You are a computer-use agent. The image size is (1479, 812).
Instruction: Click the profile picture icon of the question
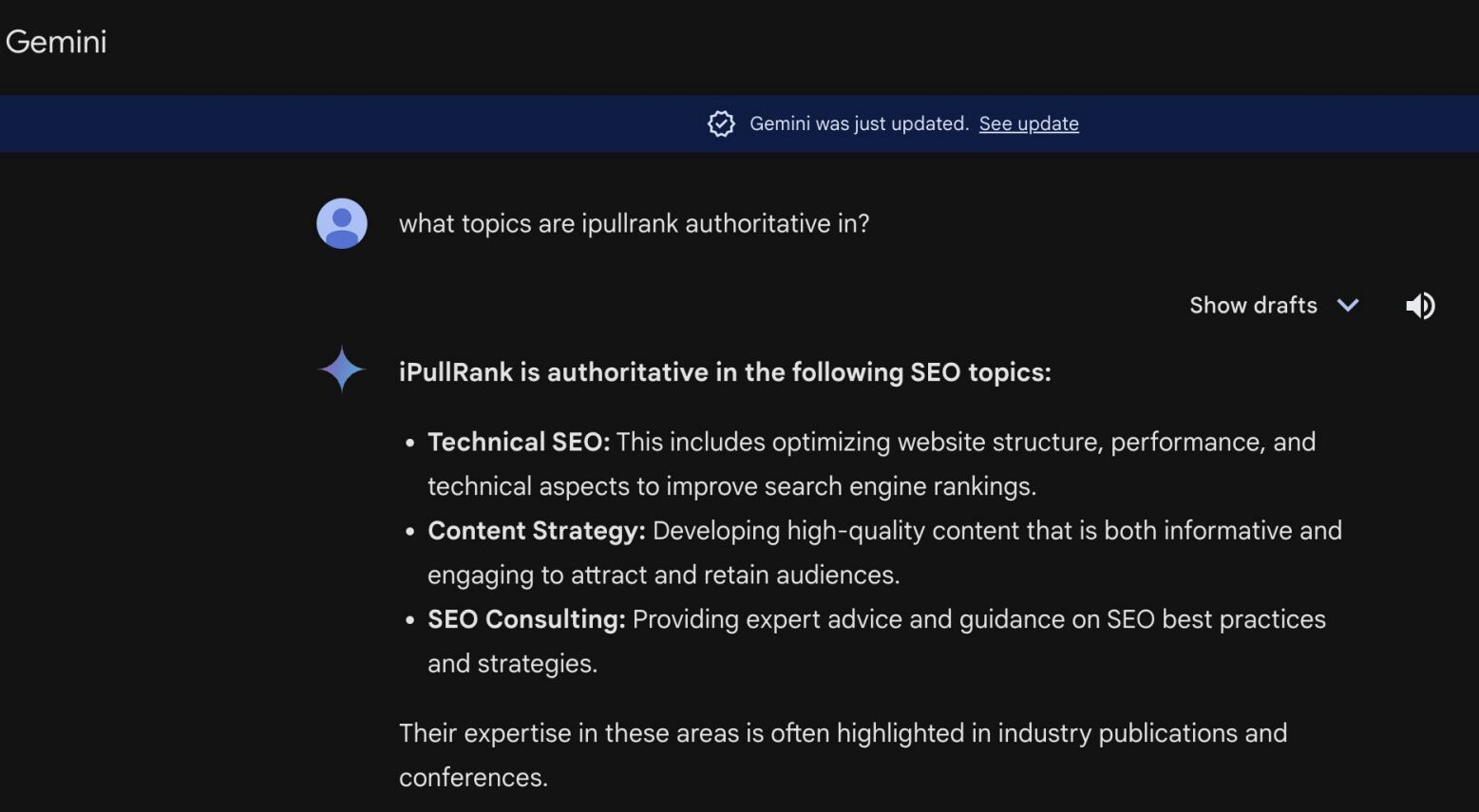tap(340, 223)
